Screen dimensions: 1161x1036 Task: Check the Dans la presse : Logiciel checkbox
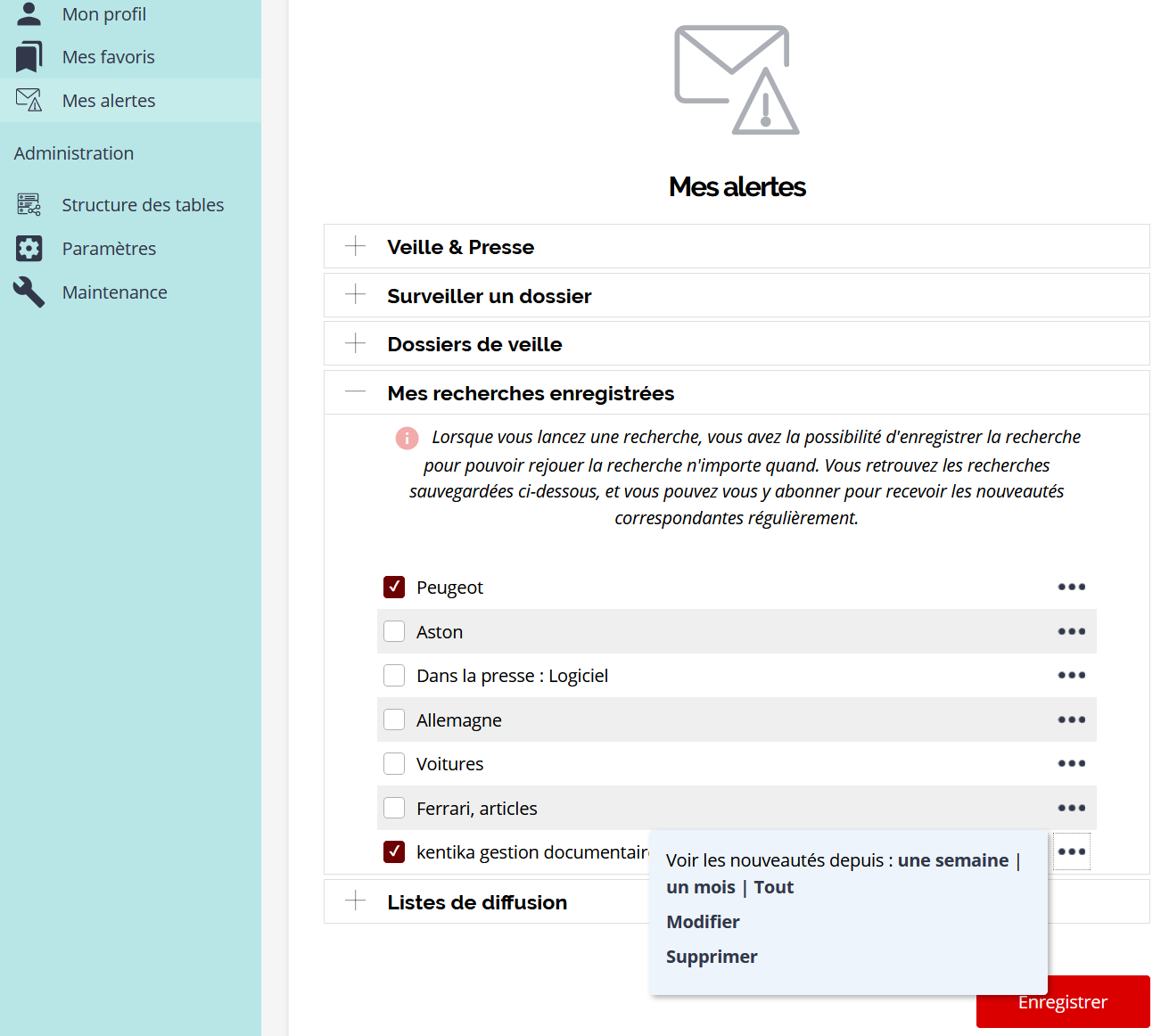coord(394,675)
